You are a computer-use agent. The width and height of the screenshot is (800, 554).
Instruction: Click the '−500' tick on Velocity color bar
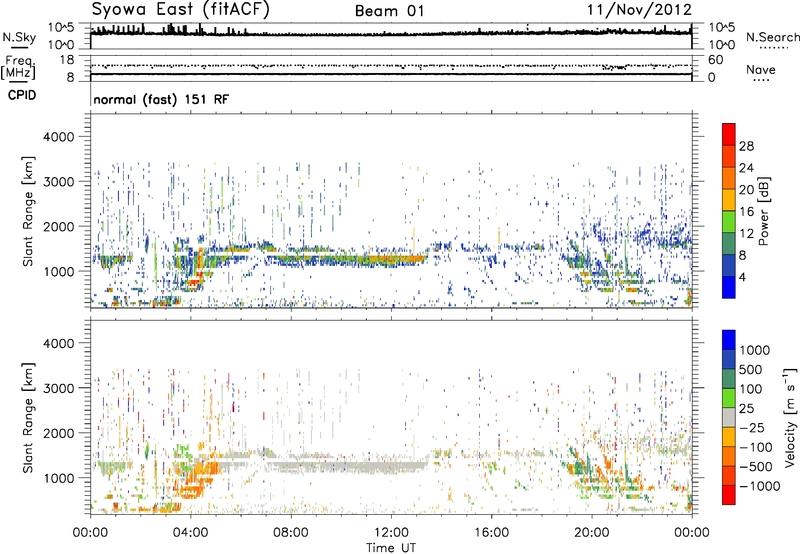[x=756, y=467]
